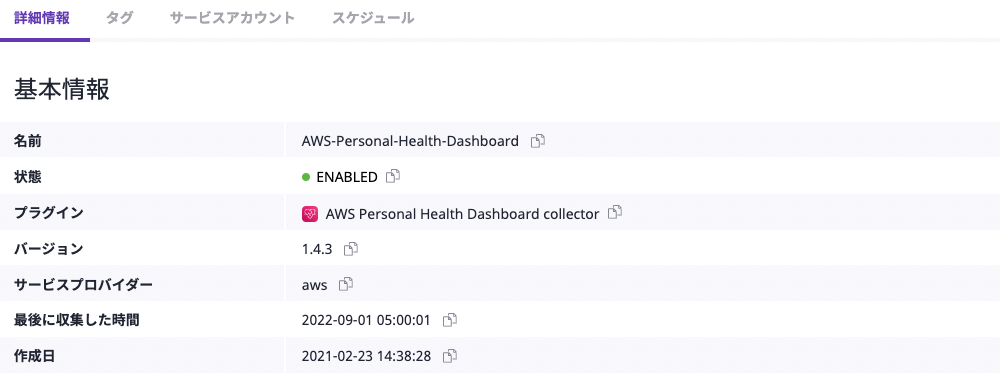
Task: Click the AWS-Personal-Health-Dashboard name text
Action: (410, 141)
